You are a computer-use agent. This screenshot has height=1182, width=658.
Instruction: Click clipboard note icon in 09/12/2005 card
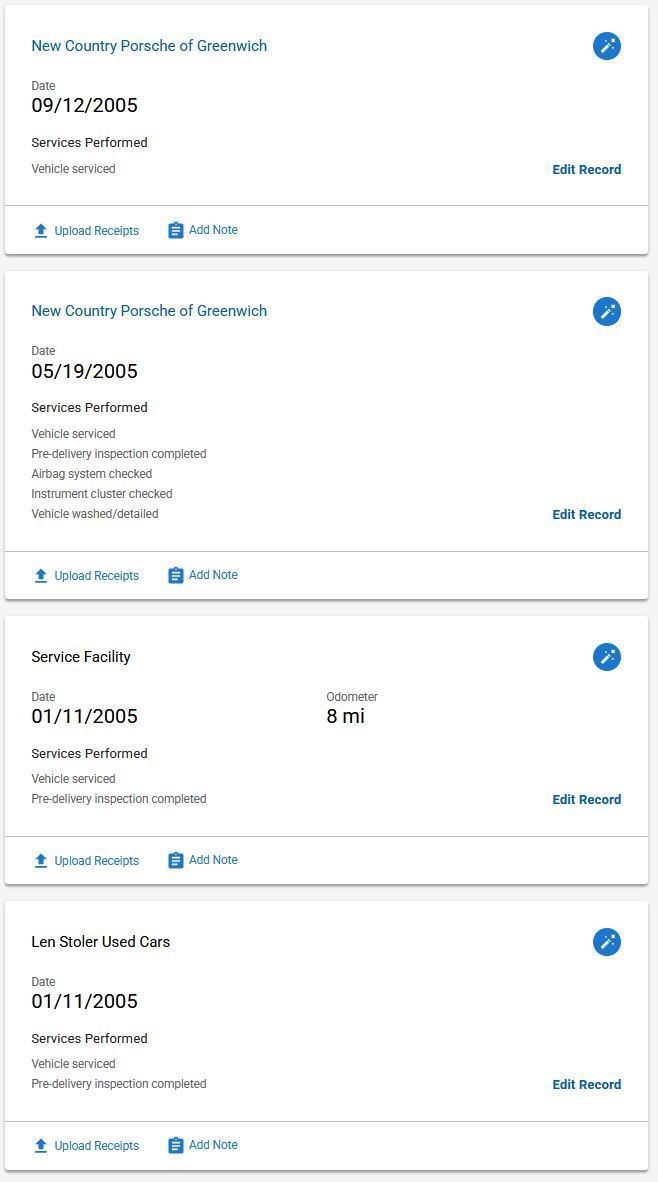(x=176, y=231)
